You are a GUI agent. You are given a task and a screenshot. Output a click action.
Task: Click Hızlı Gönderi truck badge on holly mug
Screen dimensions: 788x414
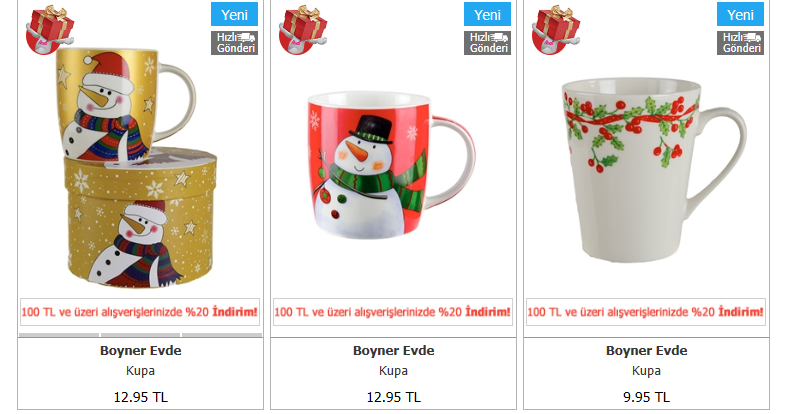740,43
